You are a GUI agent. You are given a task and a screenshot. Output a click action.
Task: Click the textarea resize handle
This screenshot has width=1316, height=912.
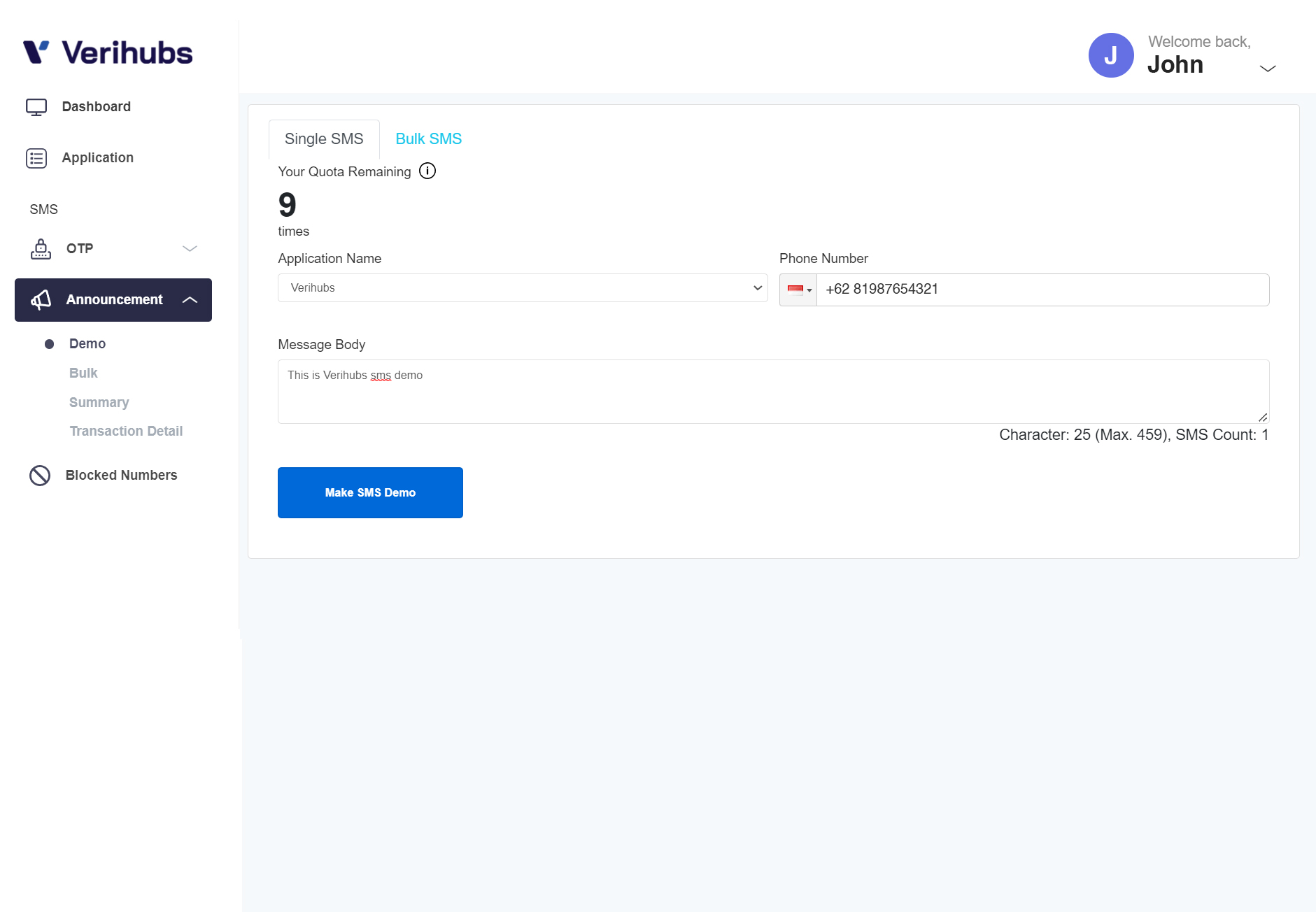1263,418
